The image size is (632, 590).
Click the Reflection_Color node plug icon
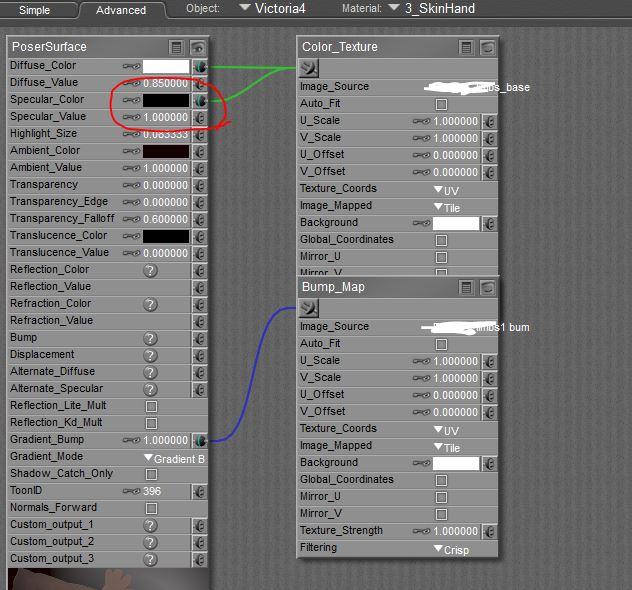(200, 270)
